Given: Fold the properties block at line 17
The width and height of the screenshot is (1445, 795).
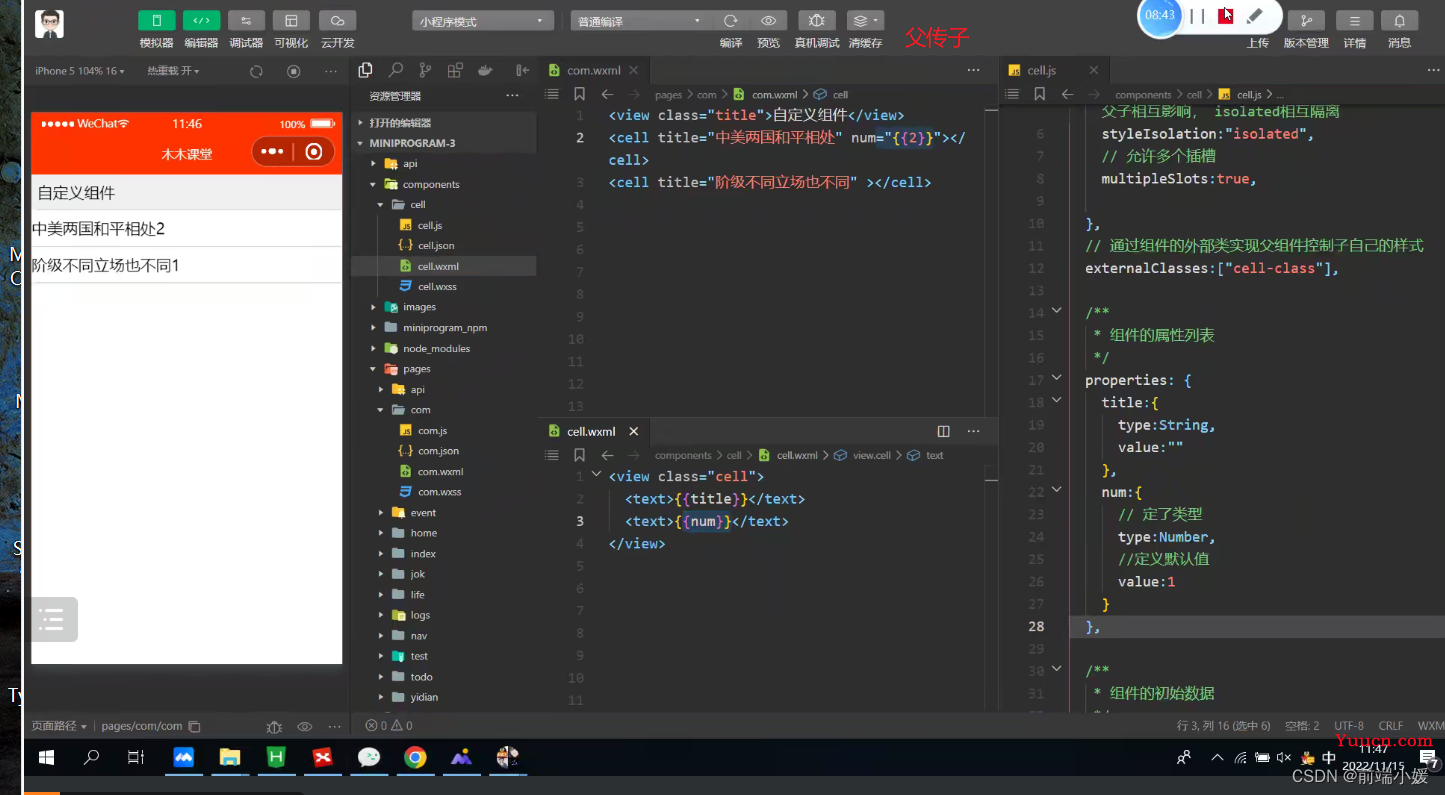Looking at the screenshot, I should pyautogui.click(x=1056, y=379).
